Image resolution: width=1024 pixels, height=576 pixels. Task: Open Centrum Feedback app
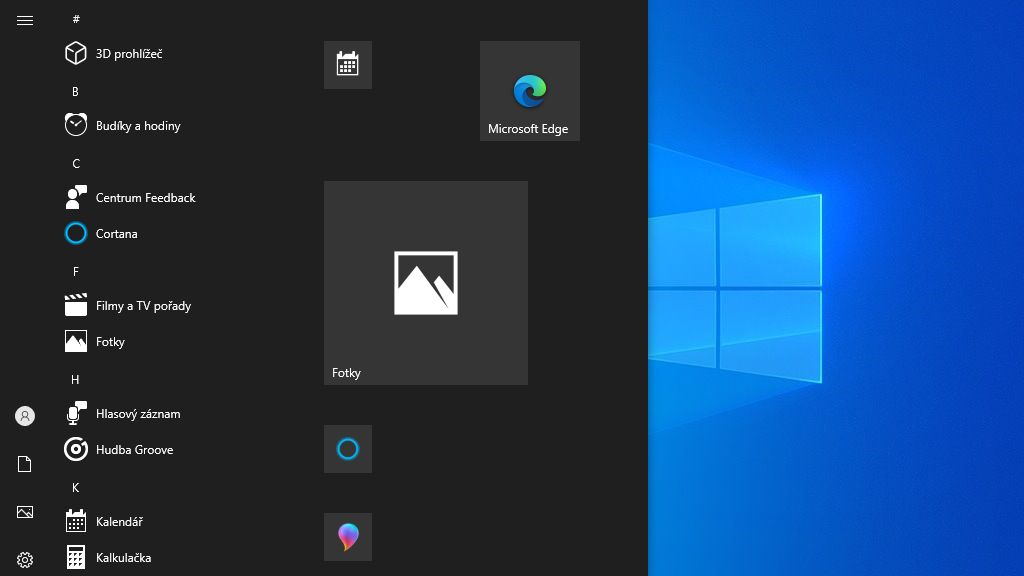[145, 198]
